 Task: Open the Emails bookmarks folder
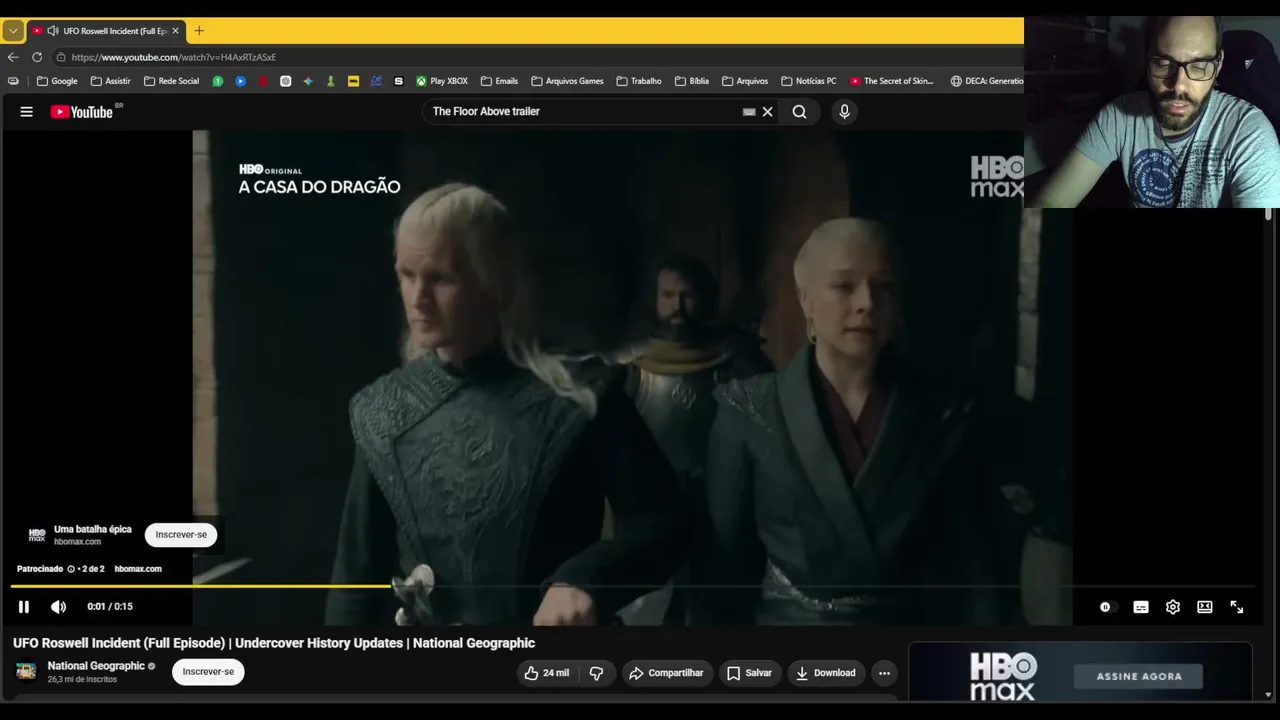tap(499, 81)
